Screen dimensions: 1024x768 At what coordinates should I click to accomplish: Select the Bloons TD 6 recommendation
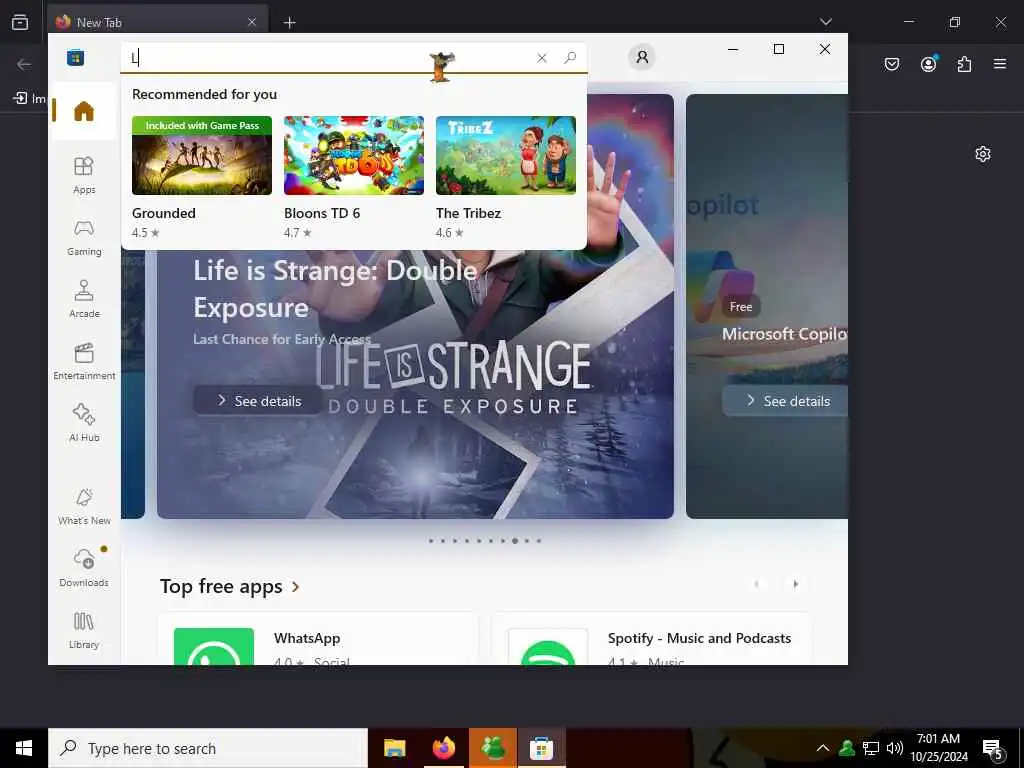click(x=354, y=176)
